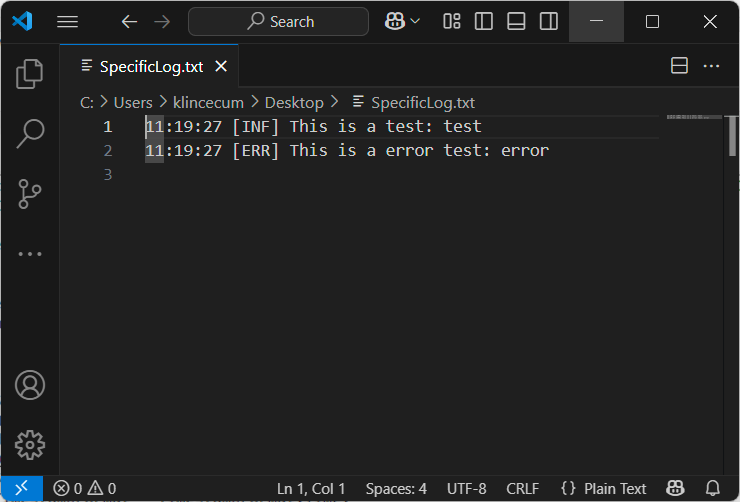Image resolution: width=740 pixels, height=502 pixels.
Task: Open editor More Actions ellipsis menu
Action: 712,66
